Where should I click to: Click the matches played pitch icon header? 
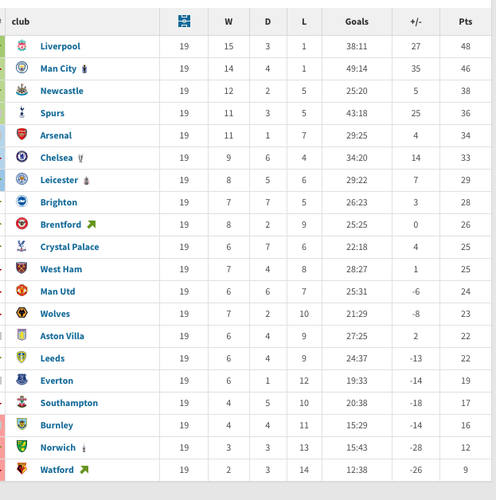[x=184, y=21]
